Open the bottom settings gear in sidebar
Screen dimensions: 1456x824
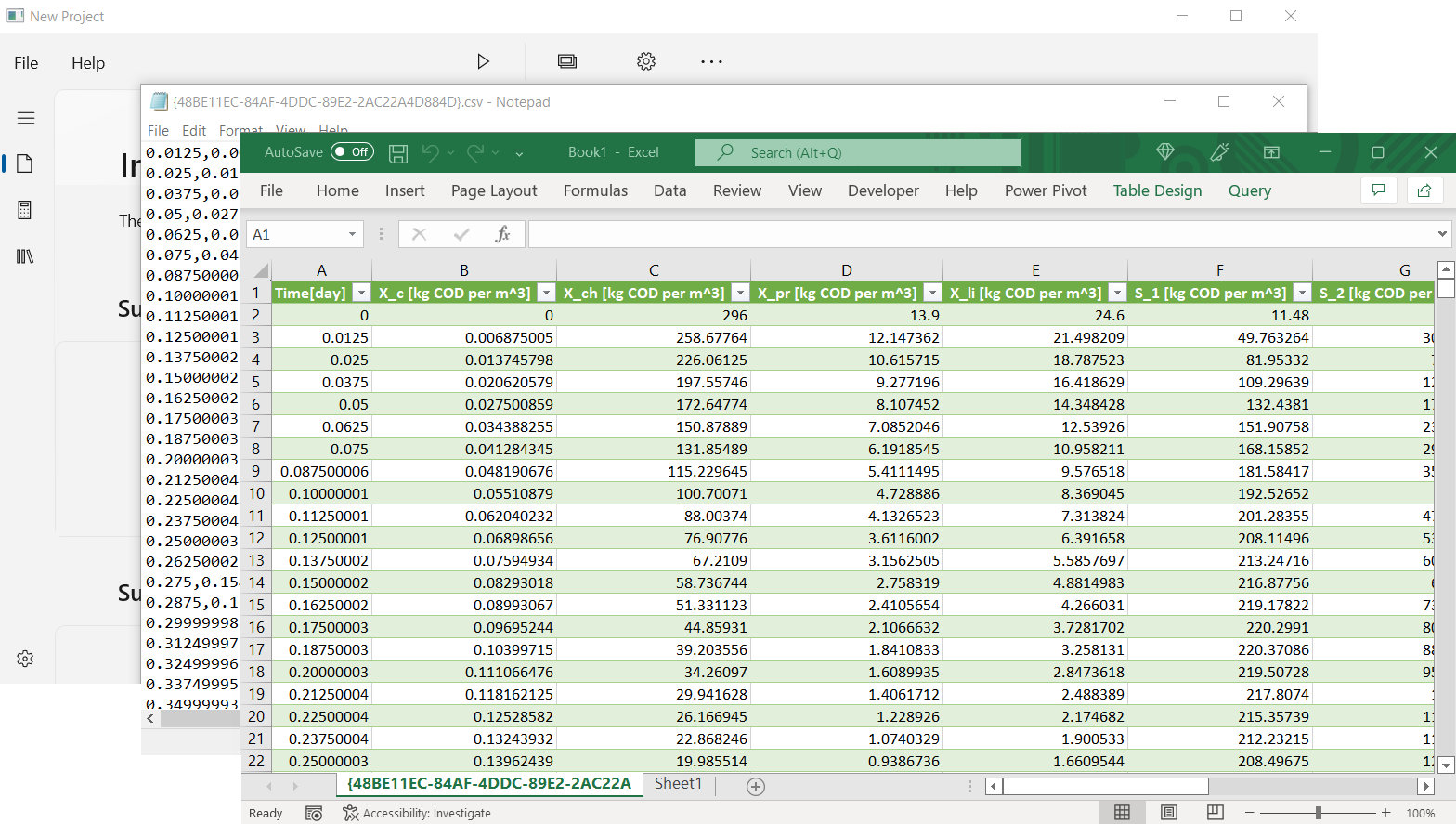click(25, 659)
